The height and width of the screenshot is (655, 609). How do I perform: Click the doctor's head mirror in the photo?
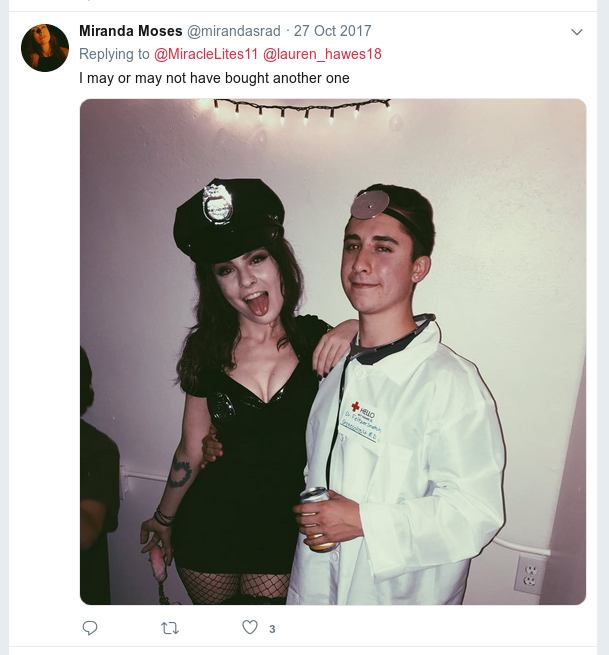coord(370,205)
